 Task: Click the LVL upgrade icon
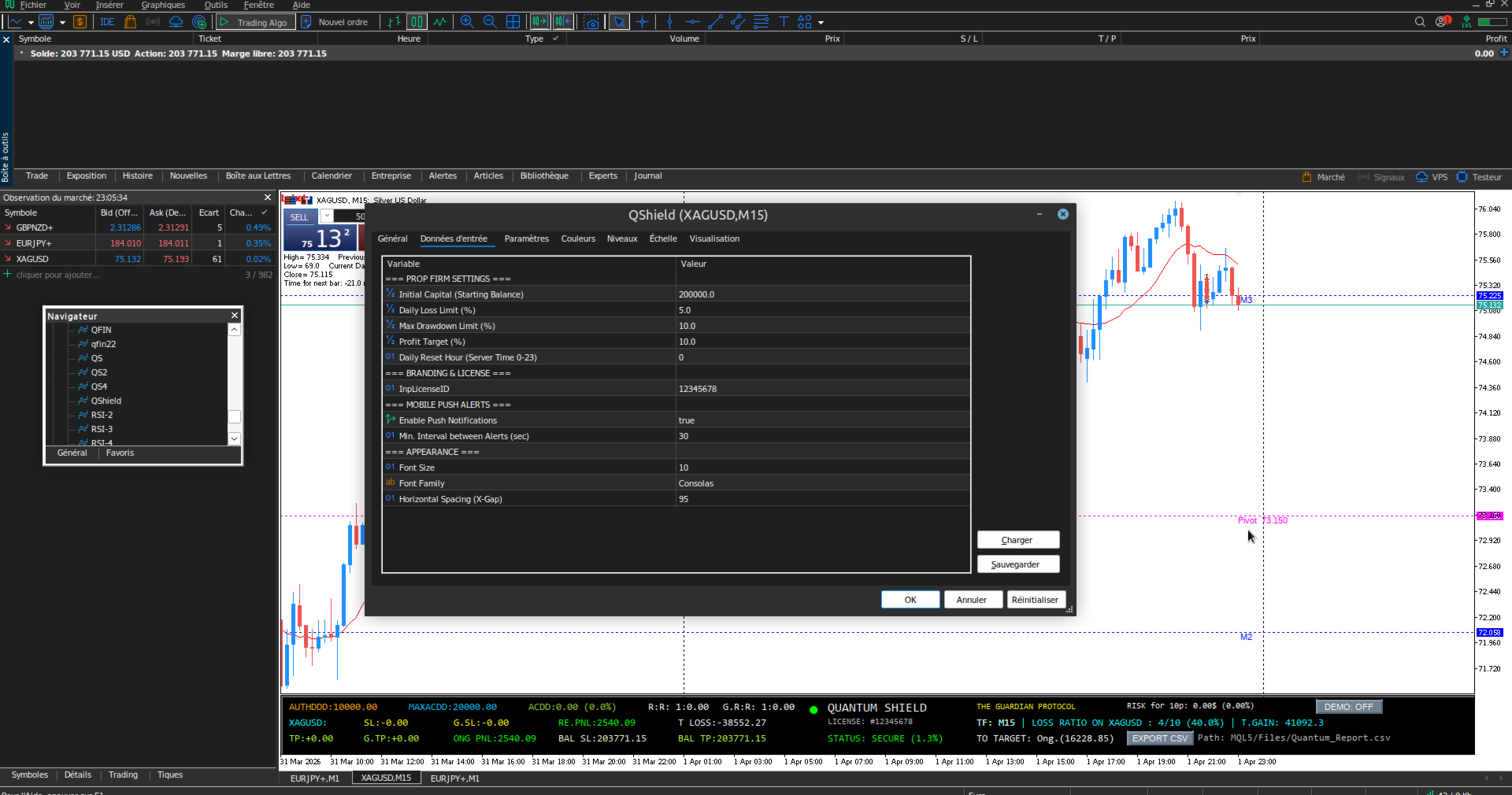1466,22
